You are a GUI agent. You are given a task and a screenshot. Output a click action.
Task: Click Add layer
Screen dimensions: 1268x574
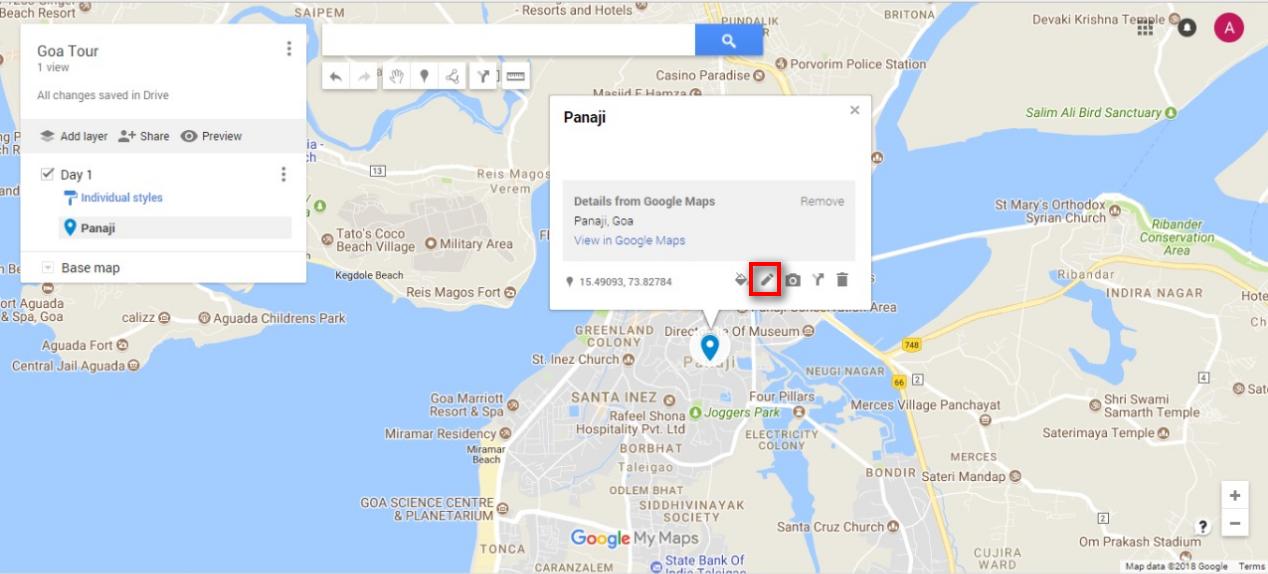coord(73,136)
